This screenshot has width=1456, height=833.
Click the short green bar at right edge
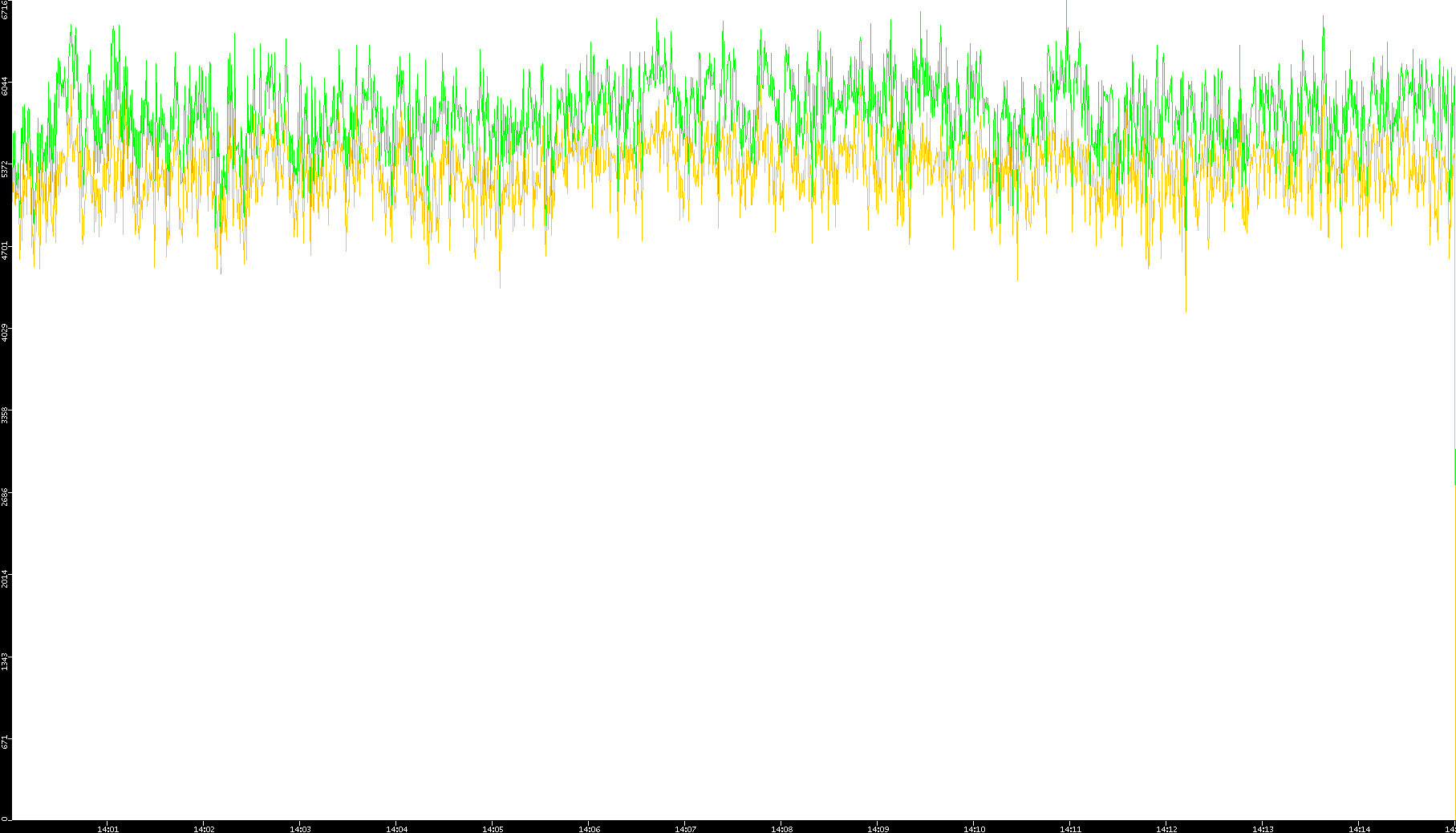click(1454, 467)
